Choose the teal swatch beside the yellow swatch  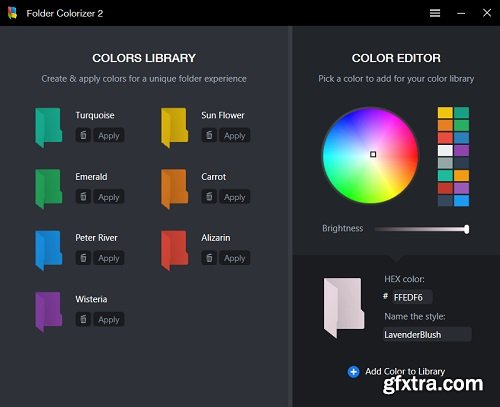(461, 113)
